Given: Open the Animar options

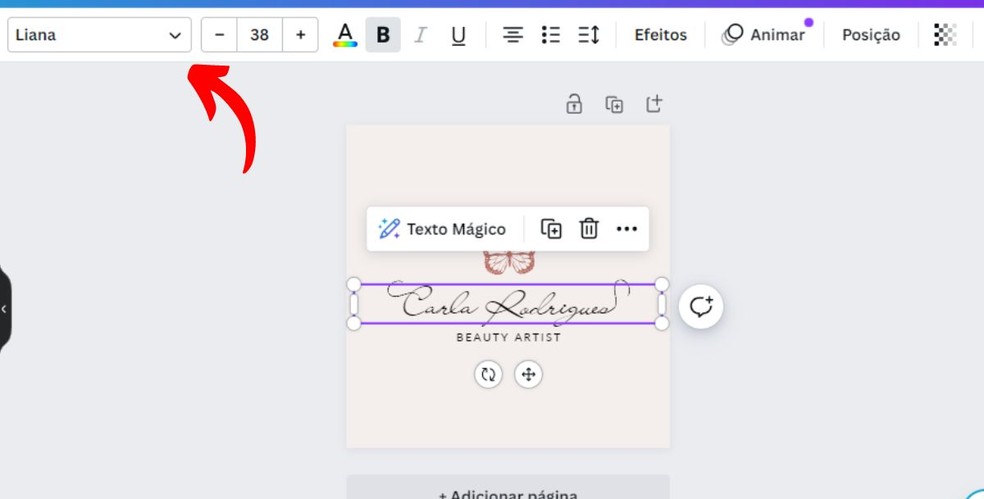Looking at the screenshot, I should (764, 35).
